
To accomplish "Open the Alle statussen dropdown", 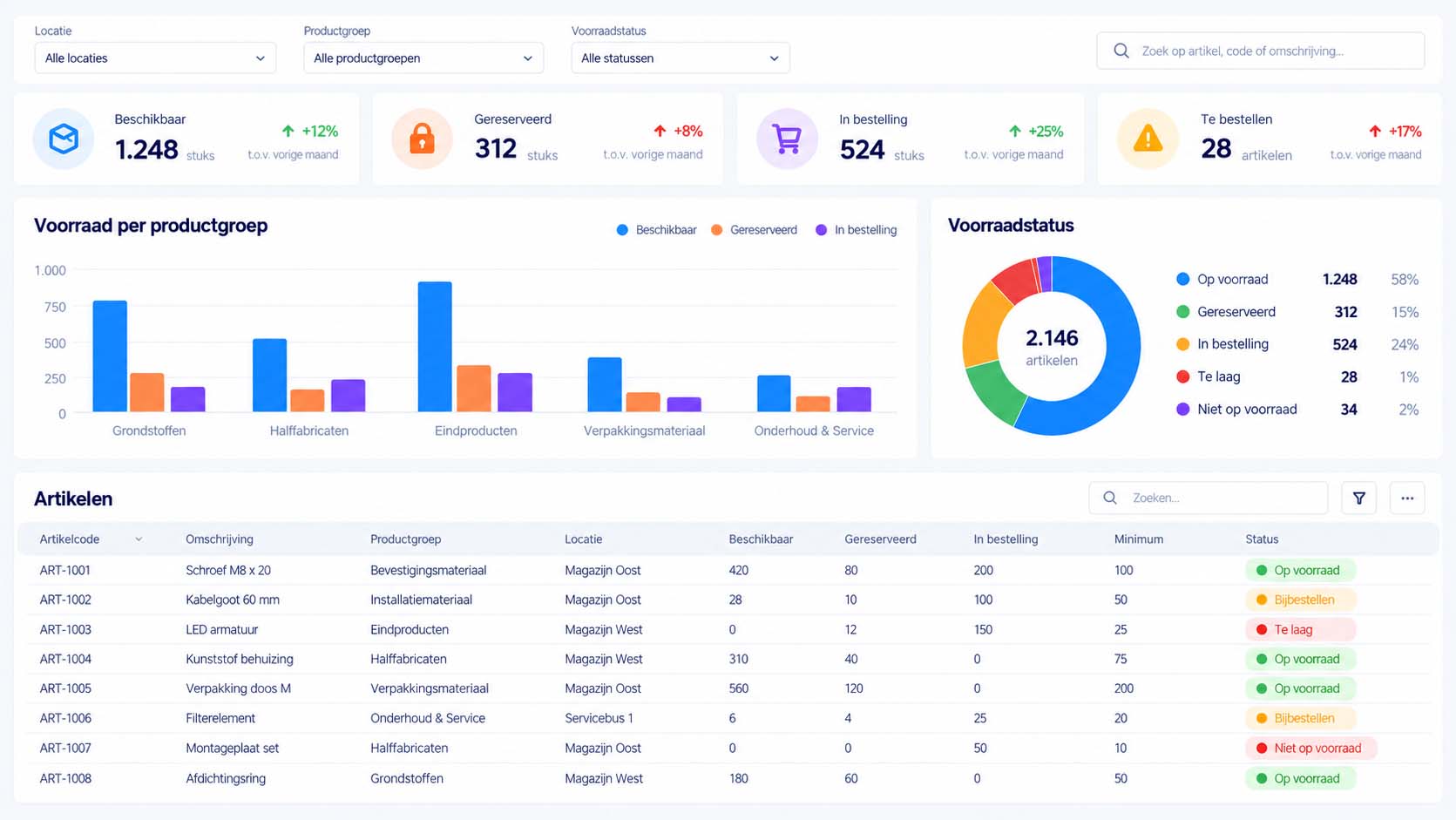I will coord(681,58).
